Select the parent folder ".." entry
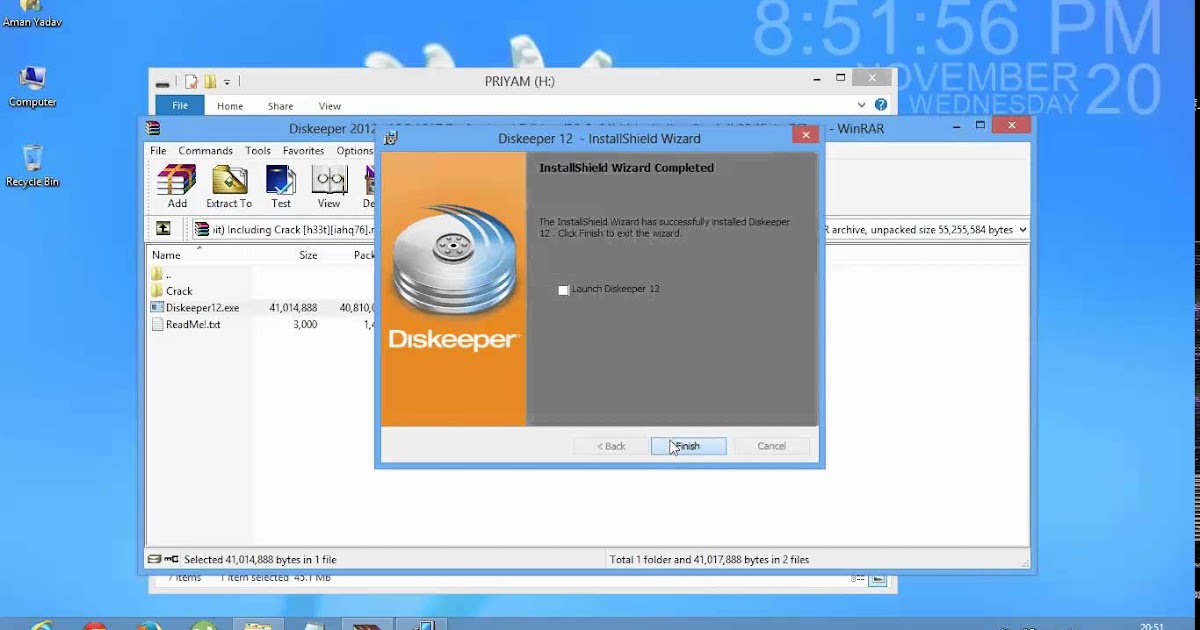The image size is (1200, 630). pos(162,274)
